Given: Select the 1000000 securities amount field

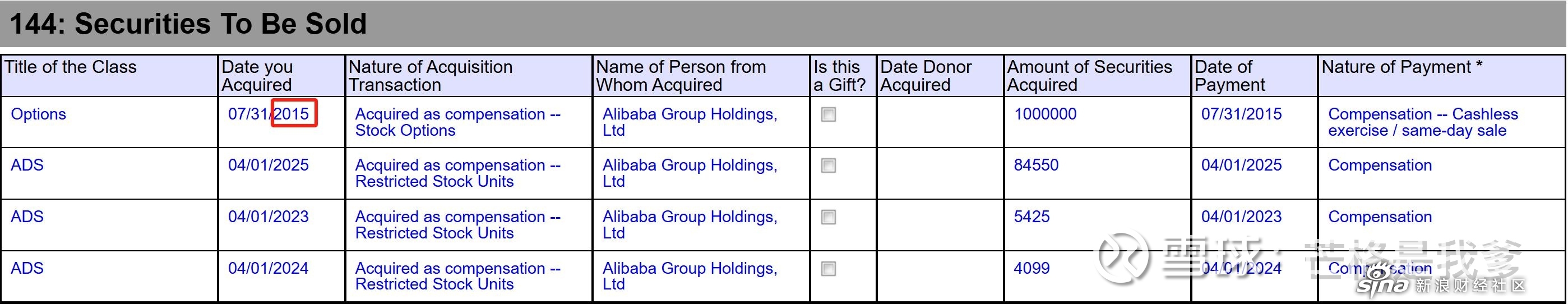Looking at the screenshot, I should (1045, 114).
